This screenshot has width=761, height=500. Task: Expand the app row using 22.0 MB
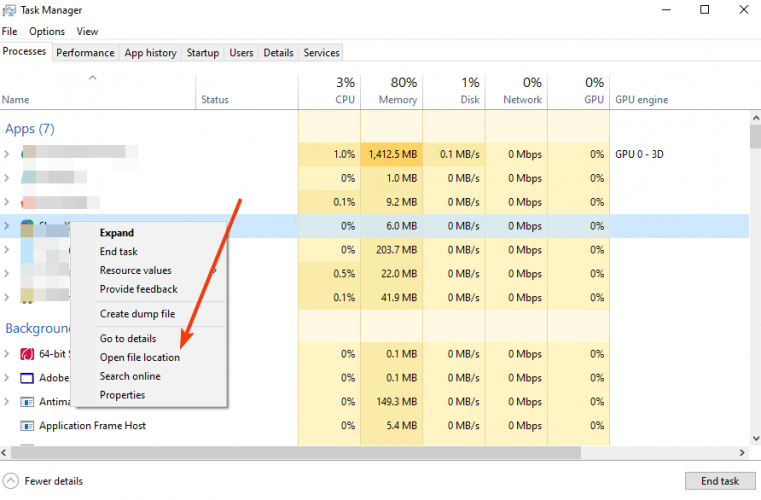click(x=6, y=273)
